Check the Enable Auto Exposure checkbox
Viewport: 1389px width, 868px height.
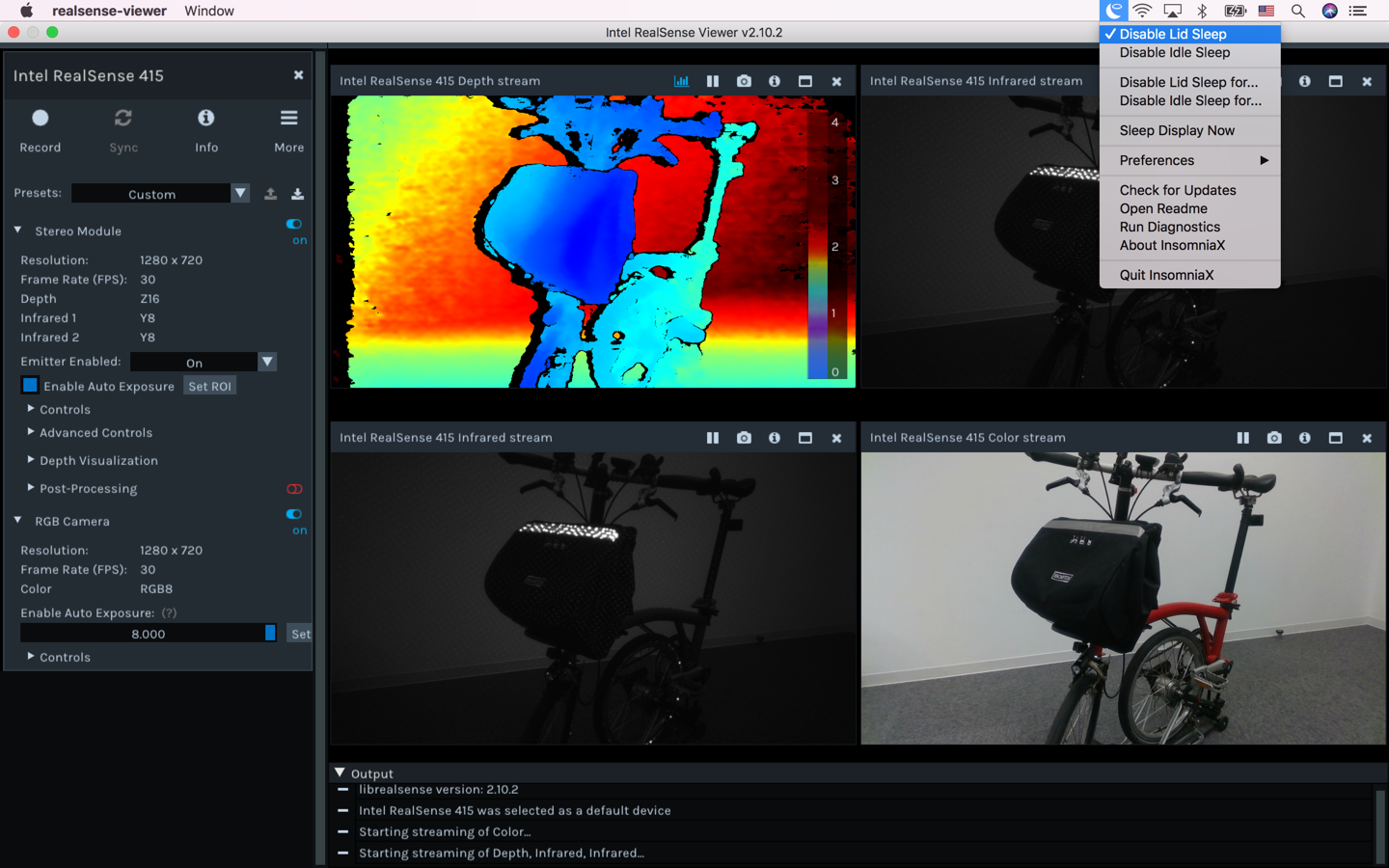(x=30, y=386)
